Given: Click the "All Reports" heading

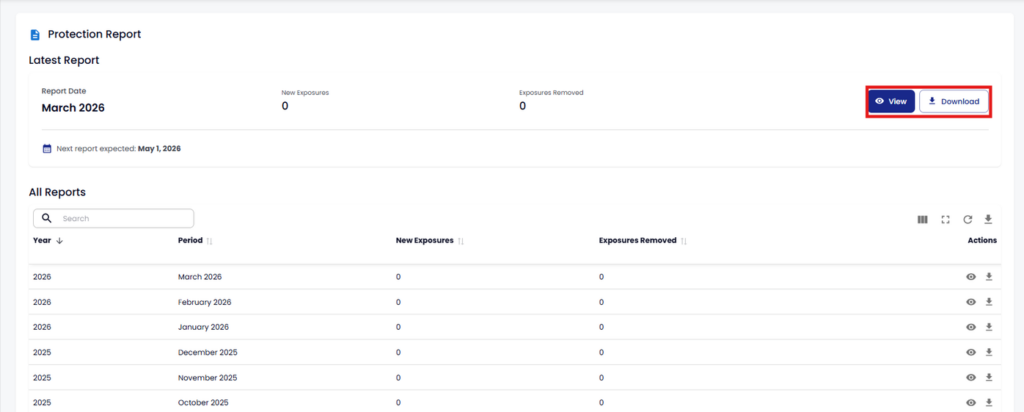Looking at the screenshot, I should (57, 192).
